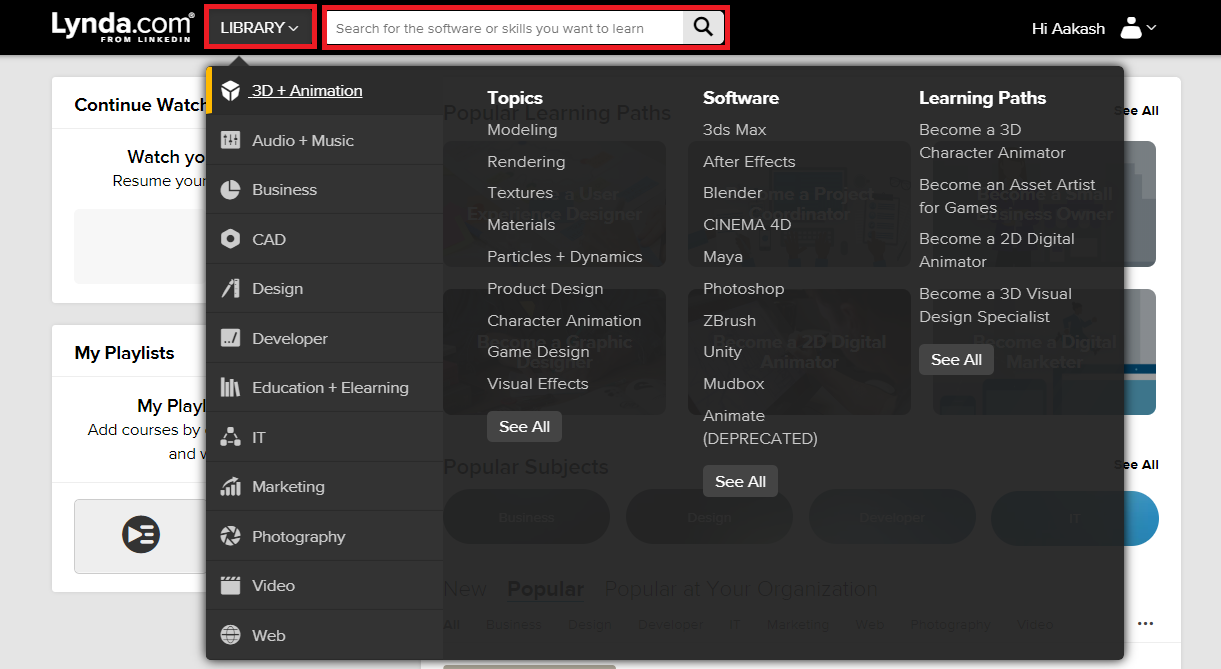Click the IT network icon
The width and height of the screenshot is (1221, 669).
(231, 437)
